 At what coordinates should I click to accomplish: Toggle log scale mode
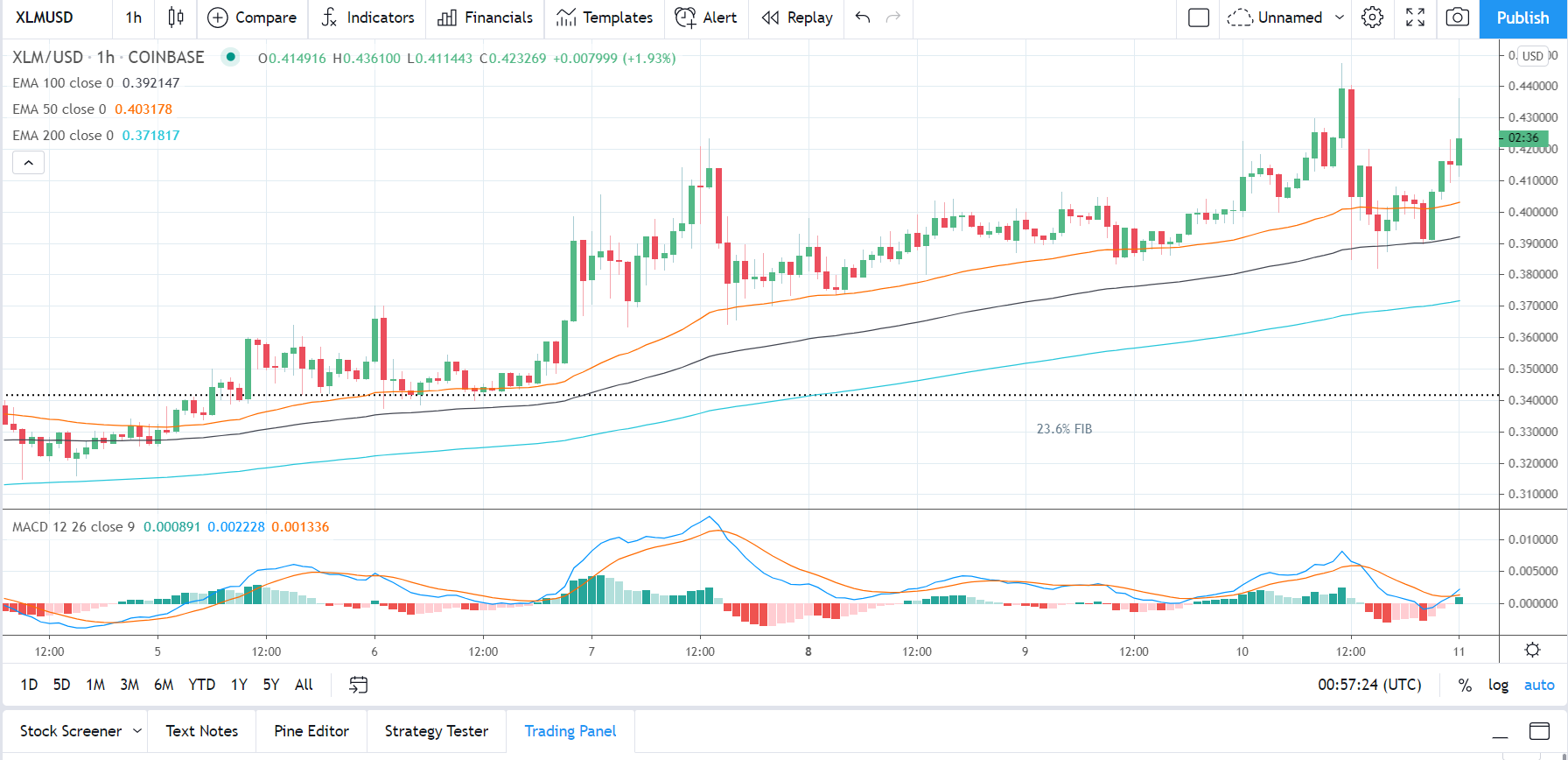[1498, 686]
